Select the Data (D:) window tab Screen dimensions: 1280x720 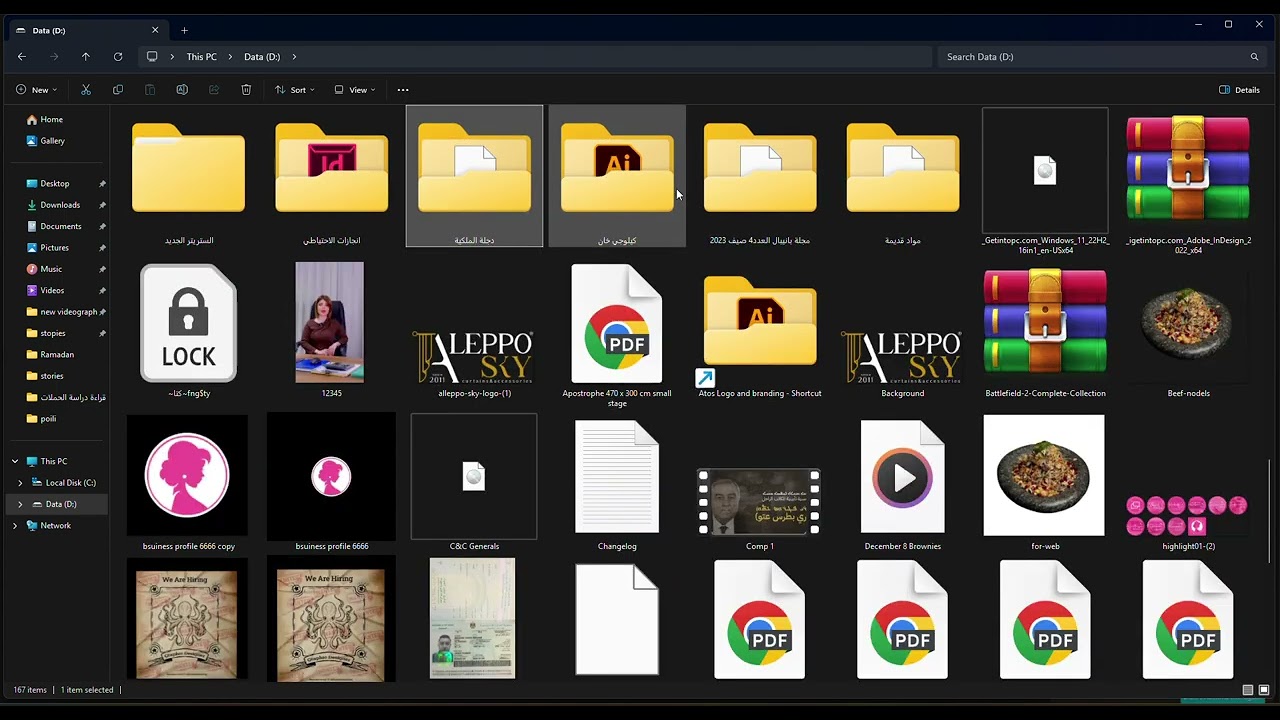[x=88, y=31]
